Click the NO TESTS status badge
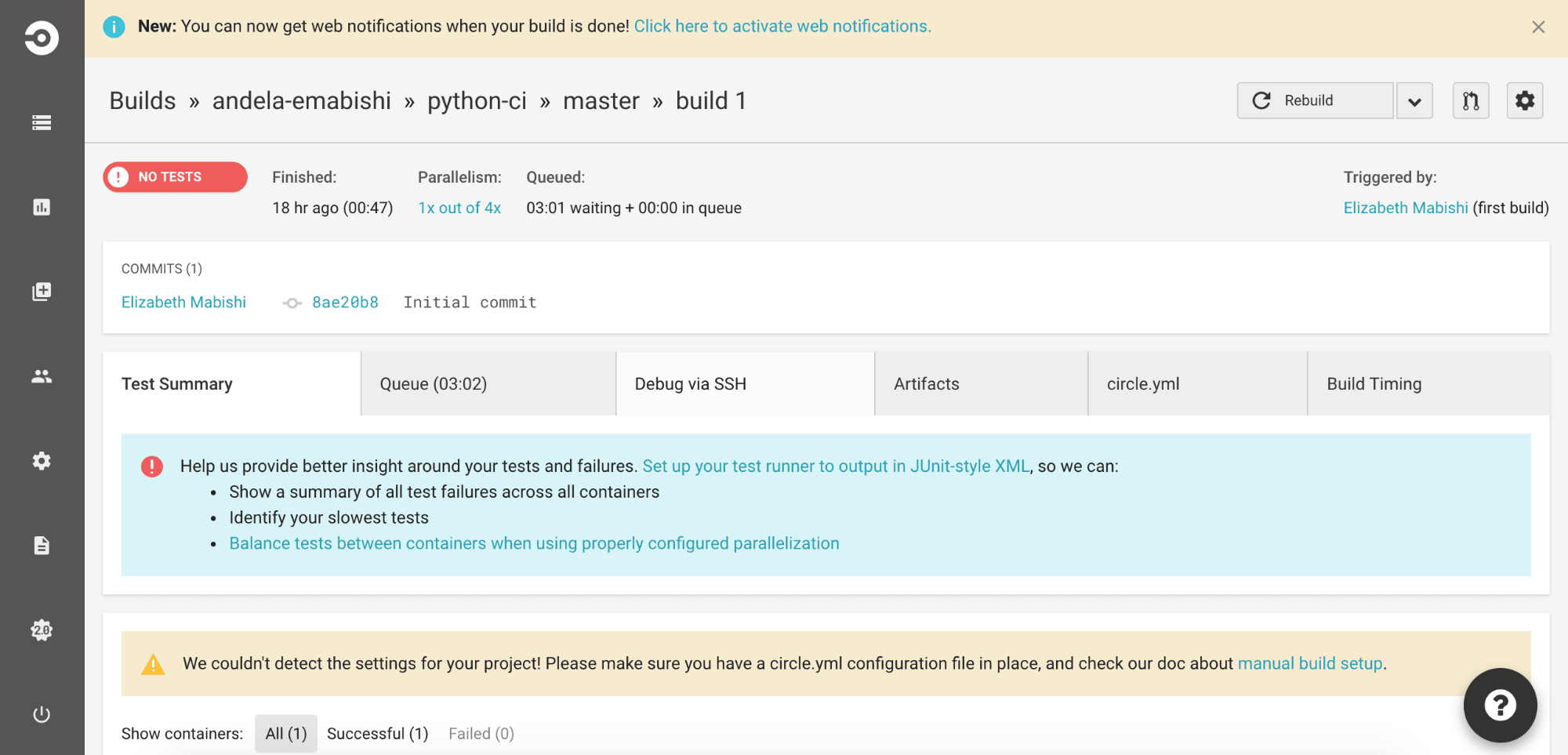Screen dimensions: 1568x755 click(175, 177)
